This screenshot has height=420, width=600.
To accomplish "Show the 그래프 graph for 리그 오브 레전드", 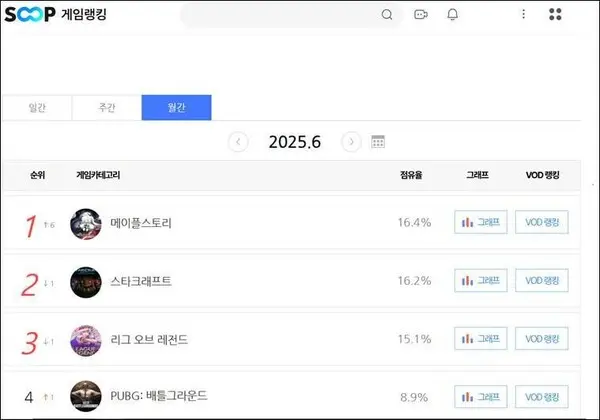I will pyautogui.click(x=479, y=340).
